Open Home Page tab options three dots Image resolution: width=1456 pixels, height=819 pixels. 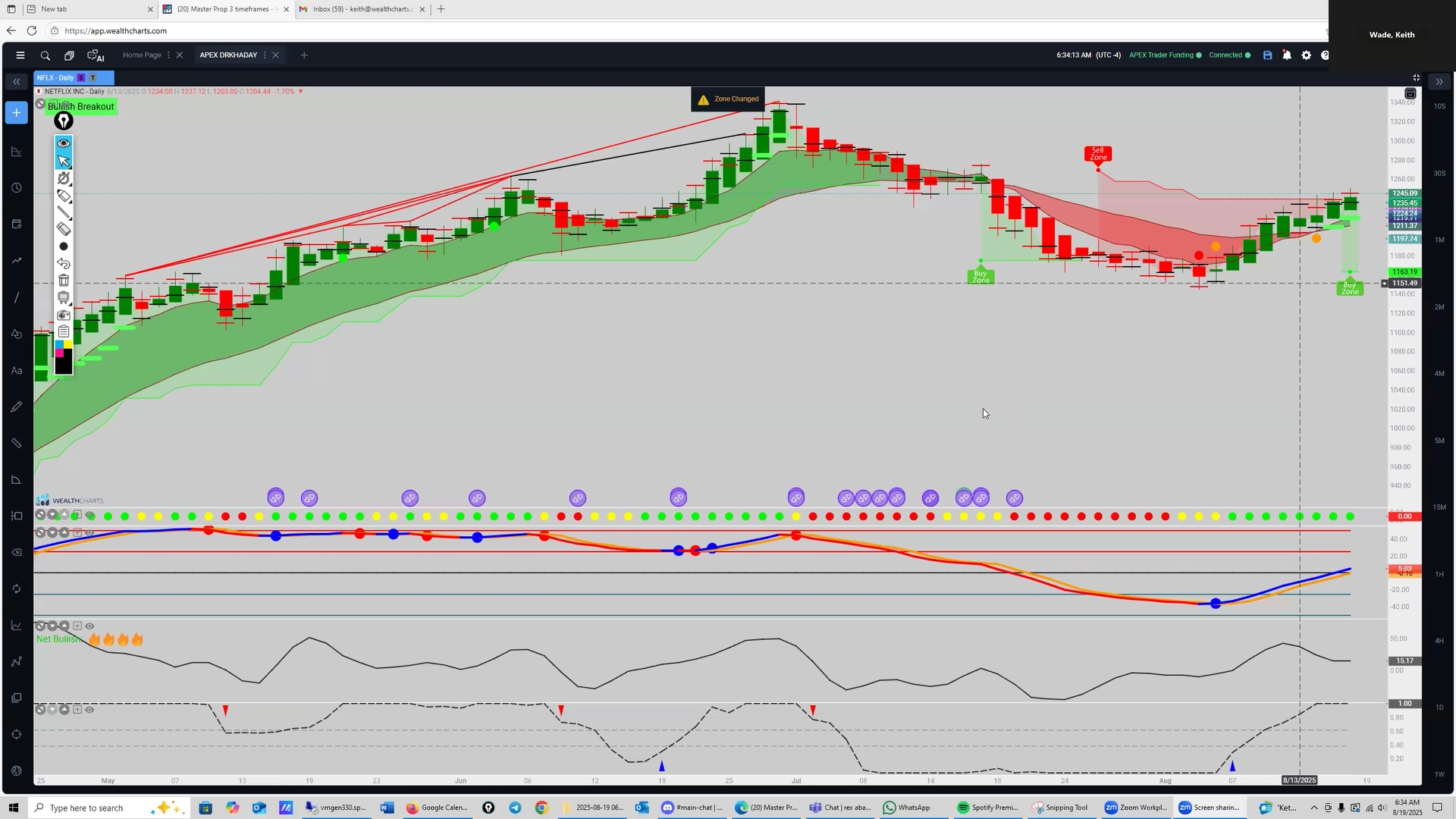click(168, 55)
